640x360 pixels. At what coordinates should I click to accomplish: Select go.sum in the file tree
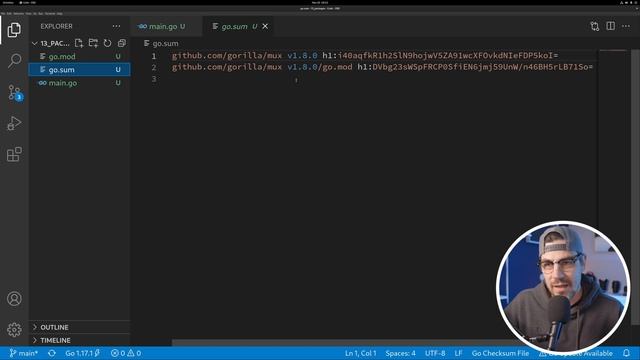point(80,69)
